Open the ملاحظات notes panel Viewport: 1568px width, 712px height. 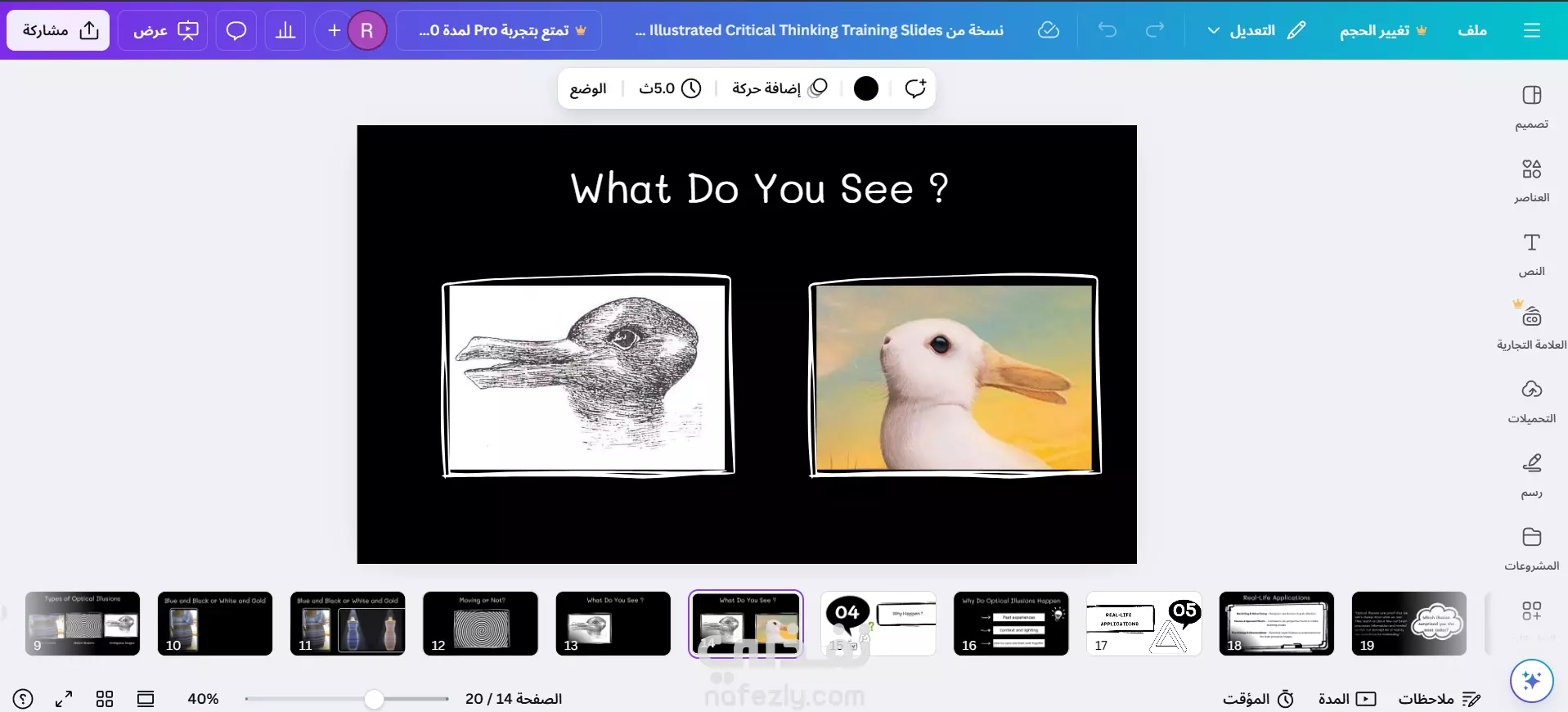[x=1440, y=699]
